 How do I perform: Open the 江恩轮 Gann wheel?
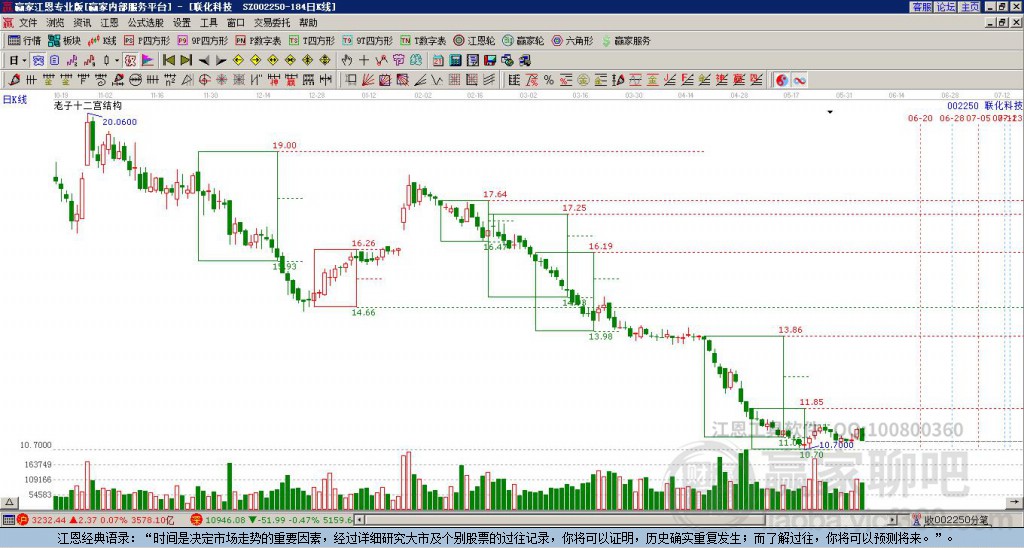[x=473, y=40]
